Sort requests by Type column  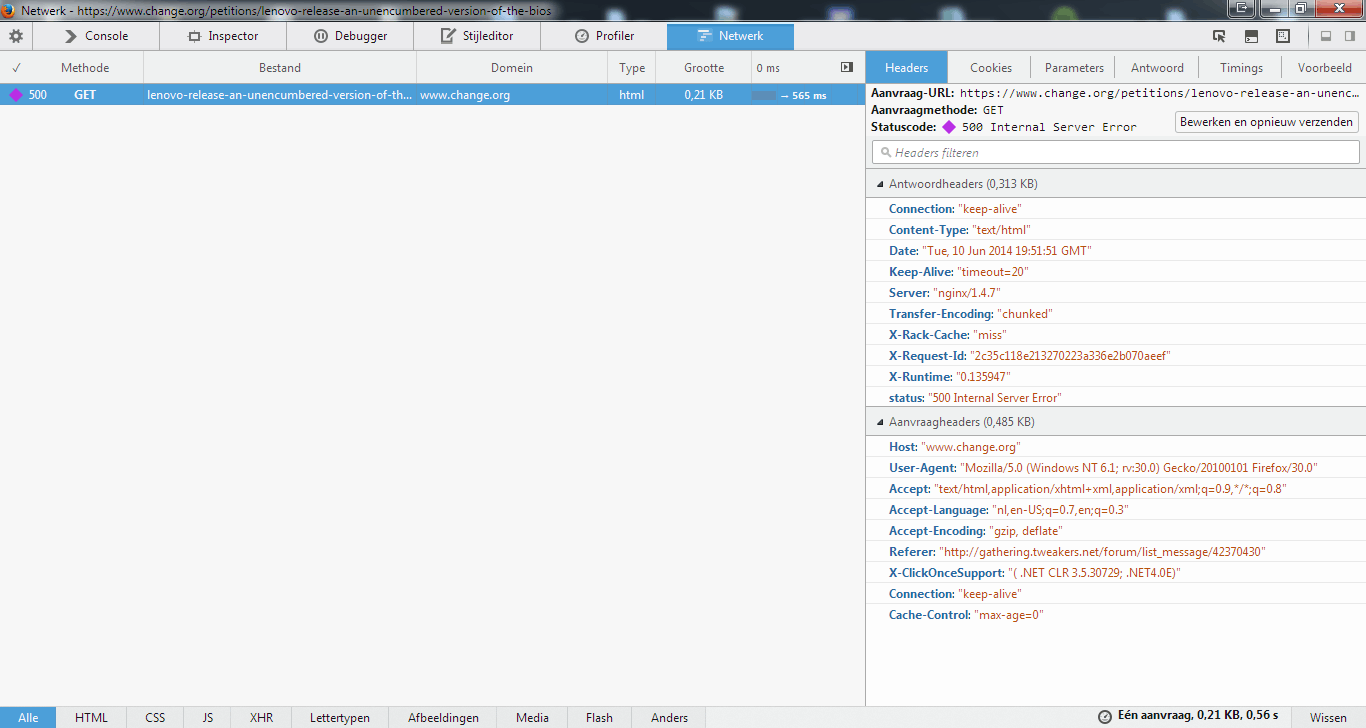(x=632, y=68)
